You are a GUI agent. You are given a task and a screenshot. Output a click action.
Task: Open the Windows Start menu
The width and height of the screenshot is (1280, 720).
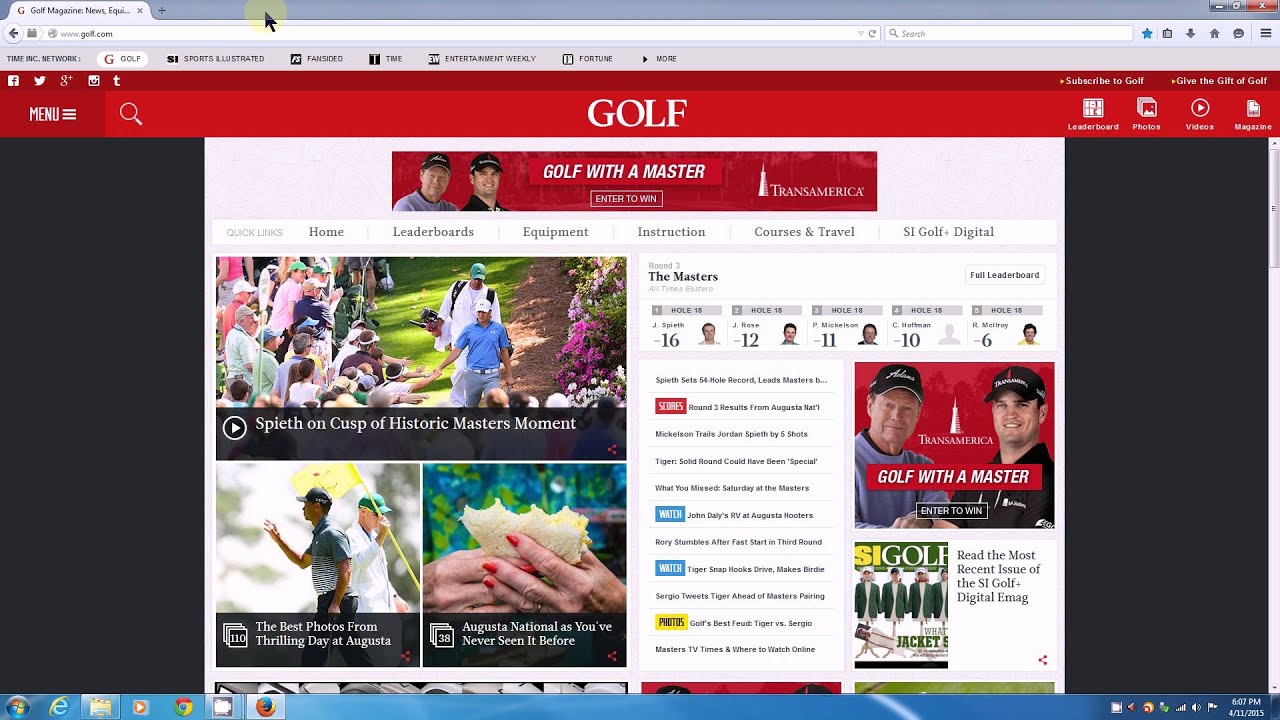click(18, 707)
